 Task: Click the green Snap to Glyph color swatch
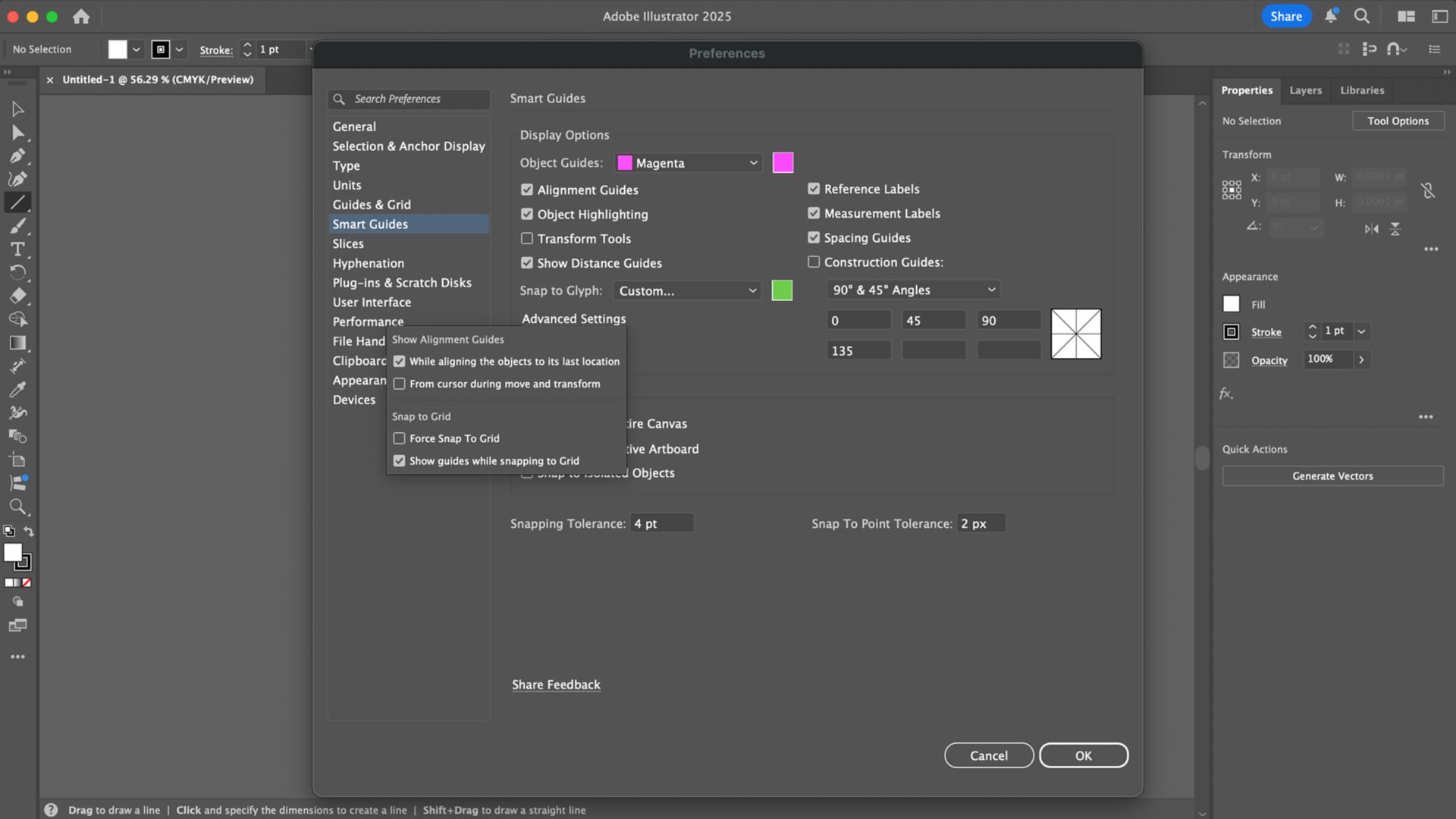782,290
